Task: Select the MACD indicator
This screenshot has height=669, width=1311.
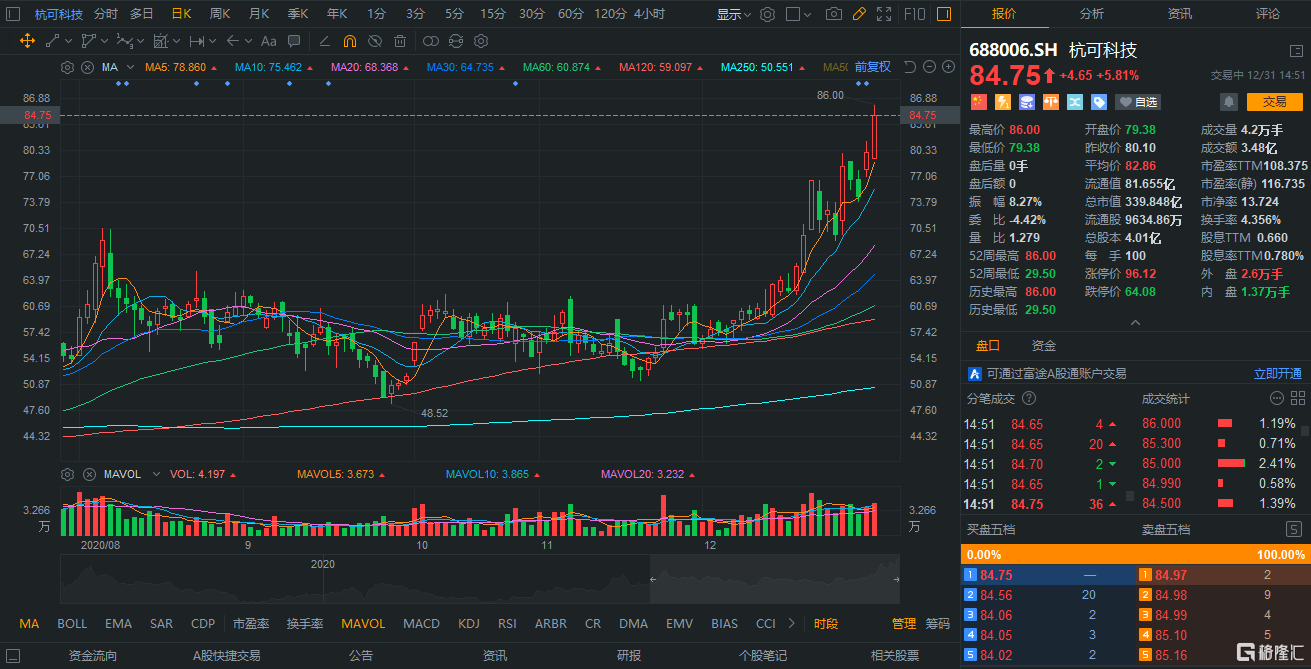Action: (421, 623)
